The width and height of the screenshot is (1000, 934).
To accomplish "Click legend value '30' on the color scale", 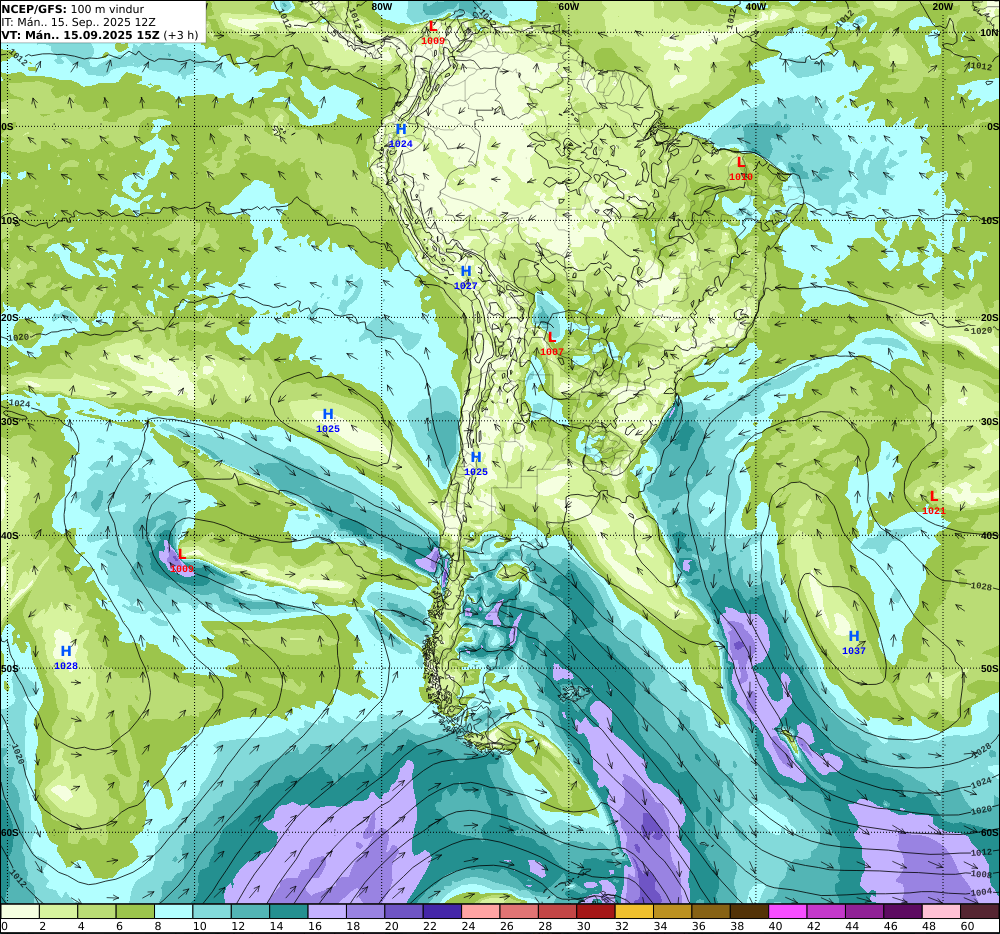I will coord(584,926).
